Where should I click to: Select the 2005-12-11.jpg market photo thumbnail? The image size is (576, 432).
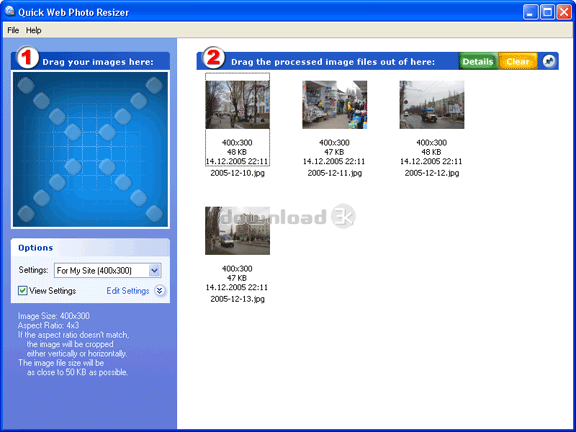pos(335,105)
